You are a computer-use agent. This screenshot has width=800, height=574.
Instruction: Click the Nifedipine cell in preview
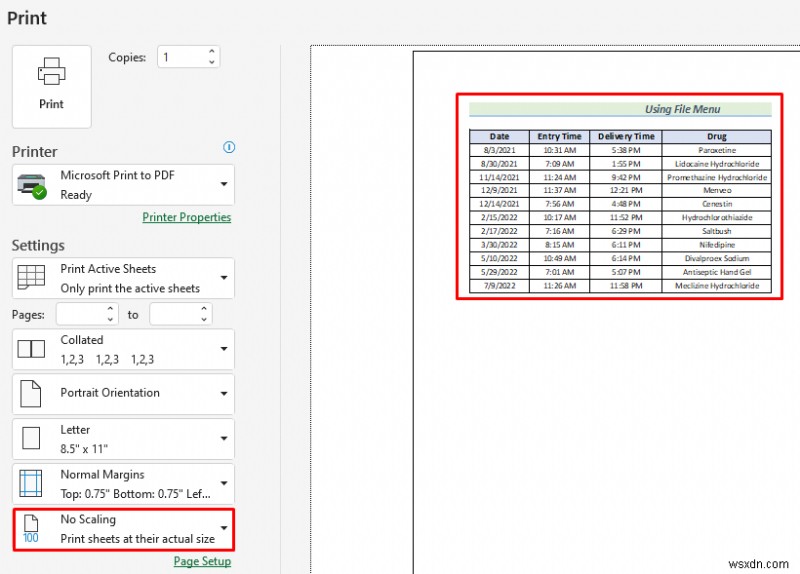[x=717, y=245]
